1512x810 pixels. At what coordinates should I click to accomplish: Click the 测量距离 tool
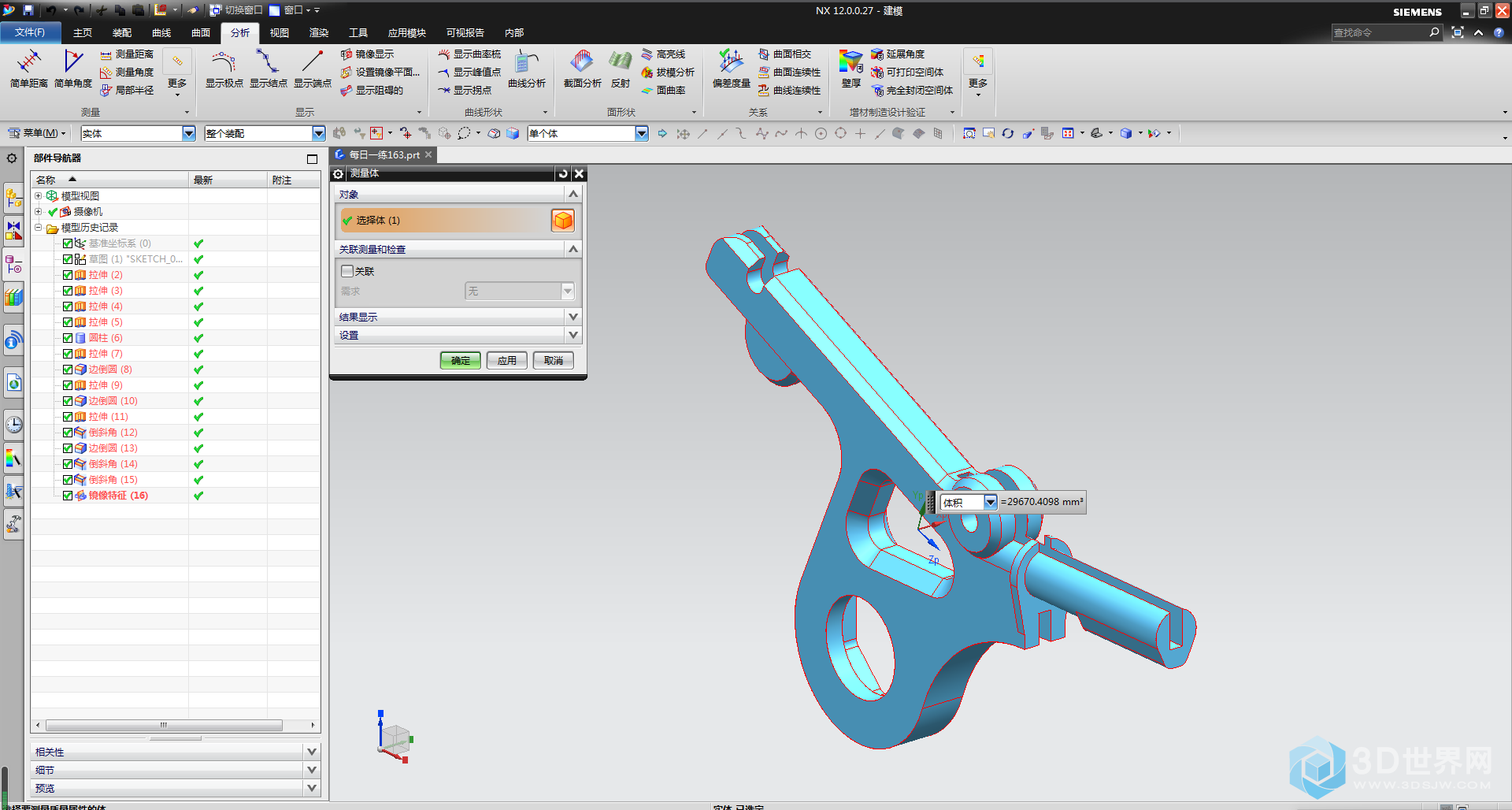(127, 54)
